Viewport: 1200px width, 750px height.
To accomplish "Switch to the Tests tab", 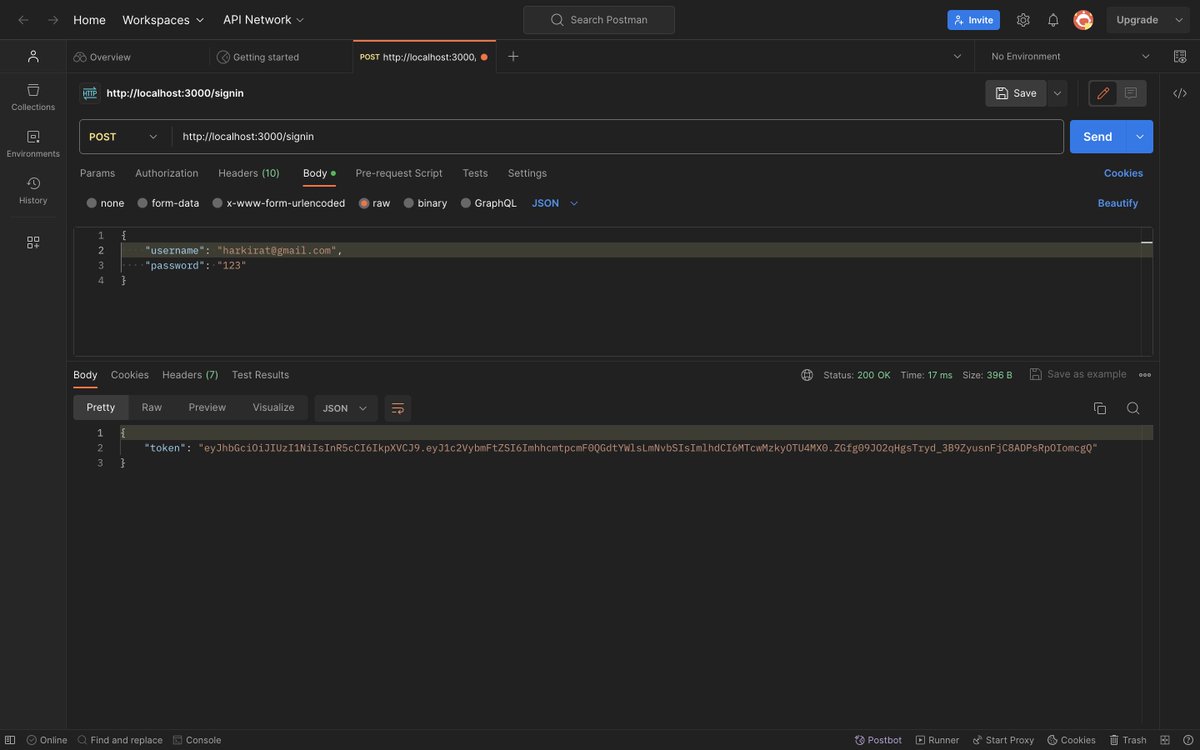I will coord(475,173).
